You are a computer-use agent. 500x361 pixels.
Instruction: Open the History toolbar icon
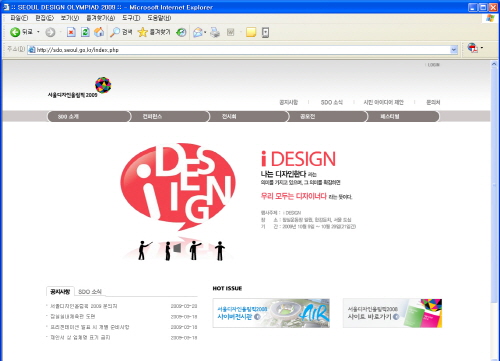[x=181, y=32]
